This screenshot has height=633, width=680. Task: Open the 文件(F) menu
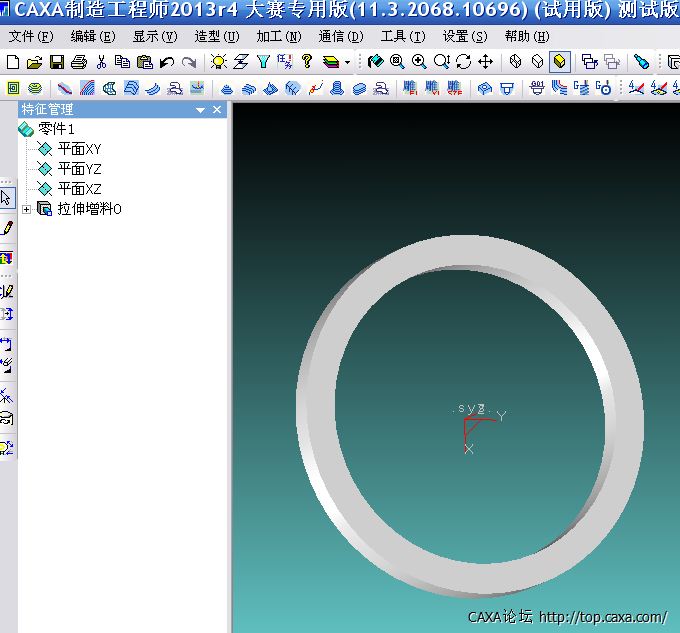click(31, 36)
